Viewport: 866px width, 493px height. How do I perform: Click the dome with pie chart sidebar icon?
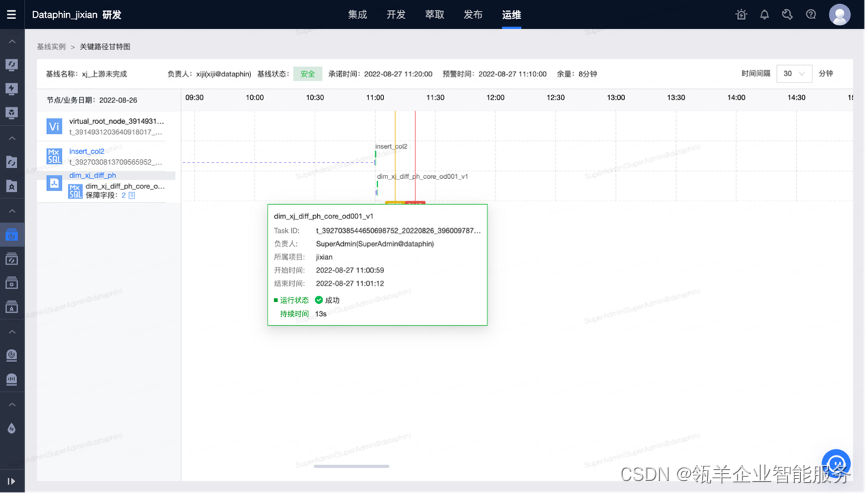[x=12, y=356]
